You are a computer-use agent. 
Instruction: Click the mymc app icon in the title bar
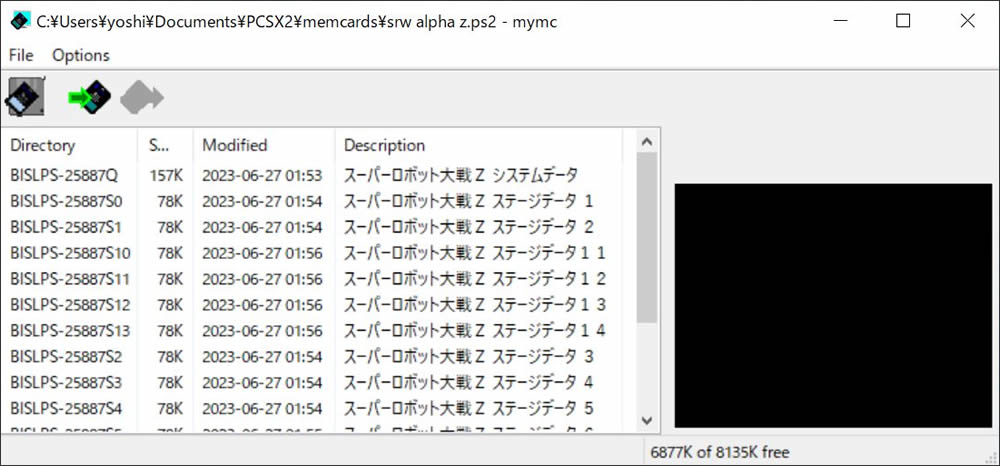[20, 20]
